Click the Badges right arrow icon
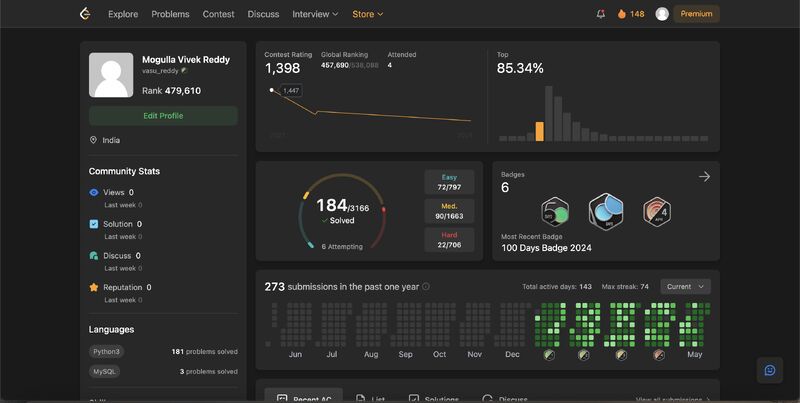This screenshot has width=800, height=403. pos(705,177)
